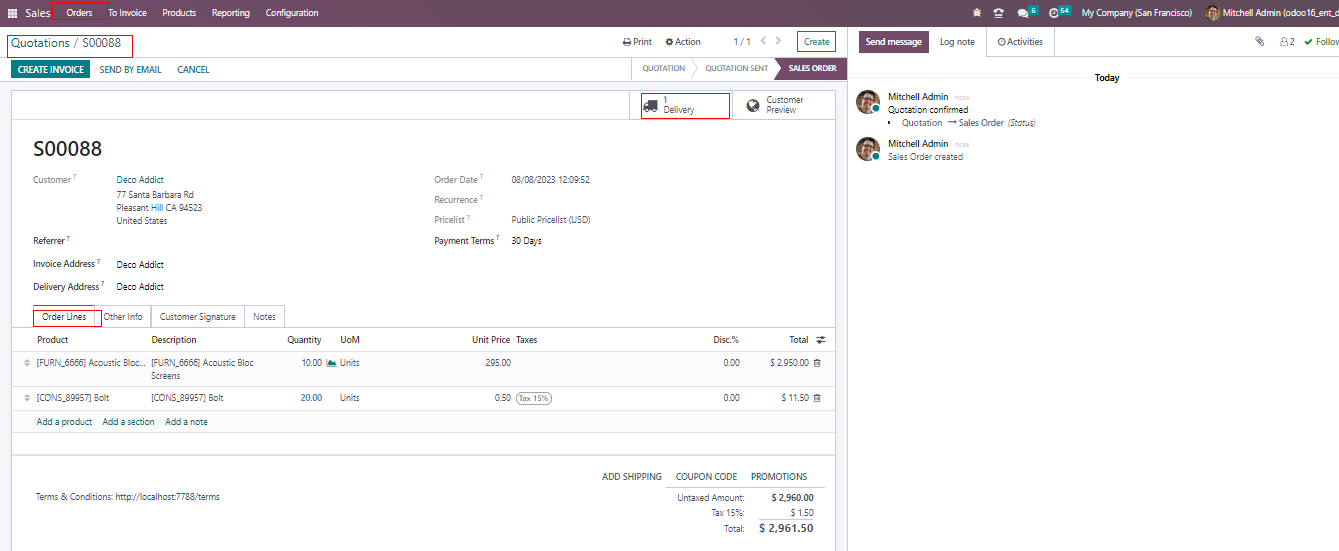This screenshot has height=551, width=1339.
Task: Switch to the Other Info tab
Action: [x=123, y=317]
